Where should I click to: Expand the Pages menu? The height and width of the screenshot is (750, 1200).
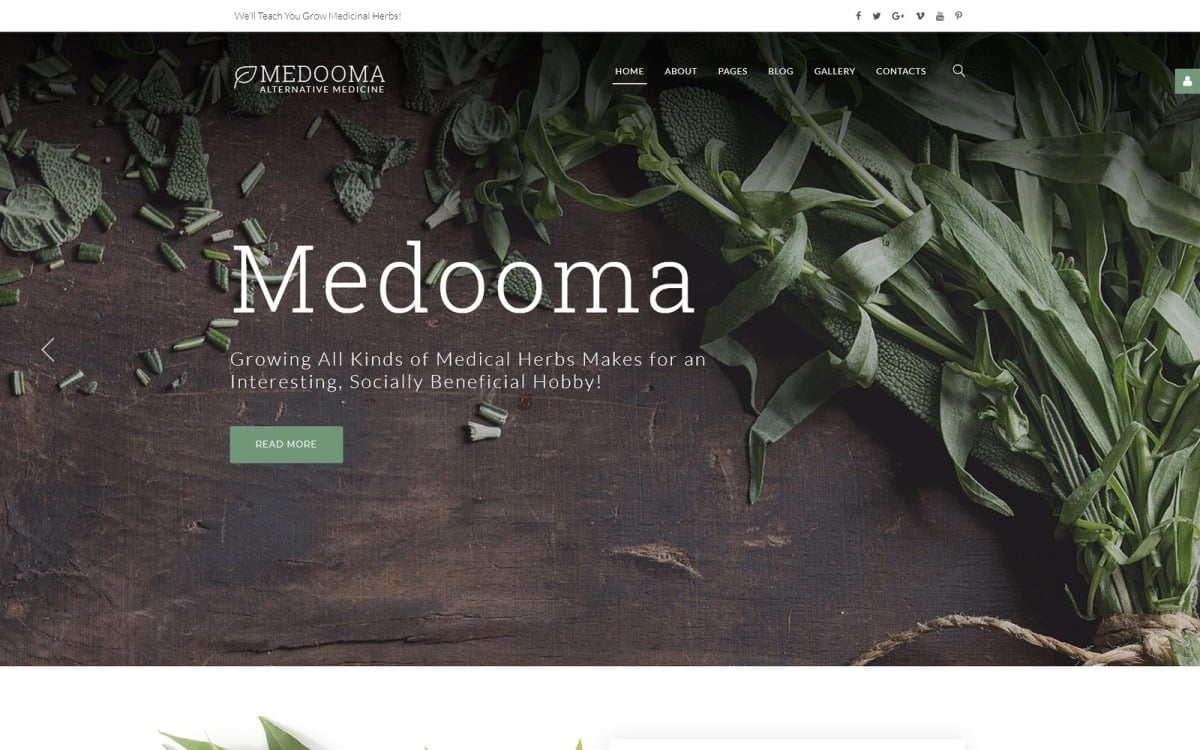click(x=733, y=72)
